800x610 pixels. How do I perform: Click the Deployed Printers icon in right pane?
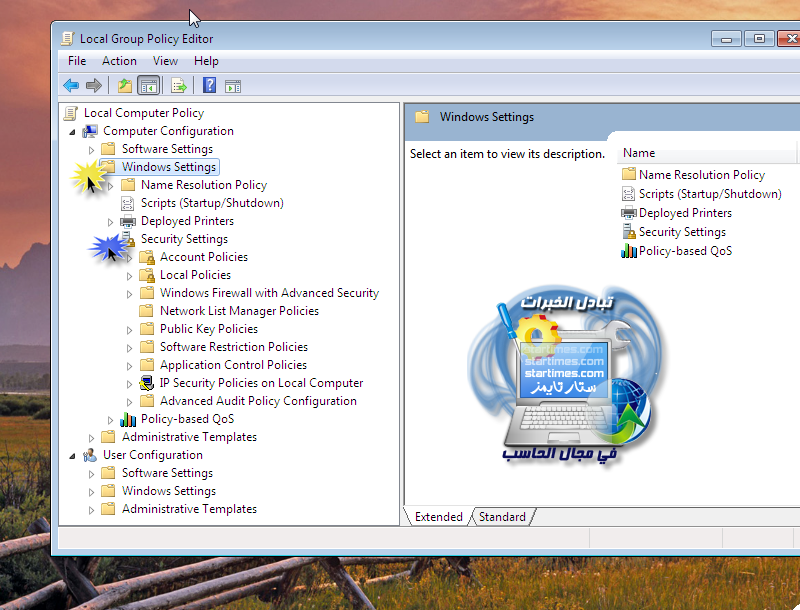[629, 213]
